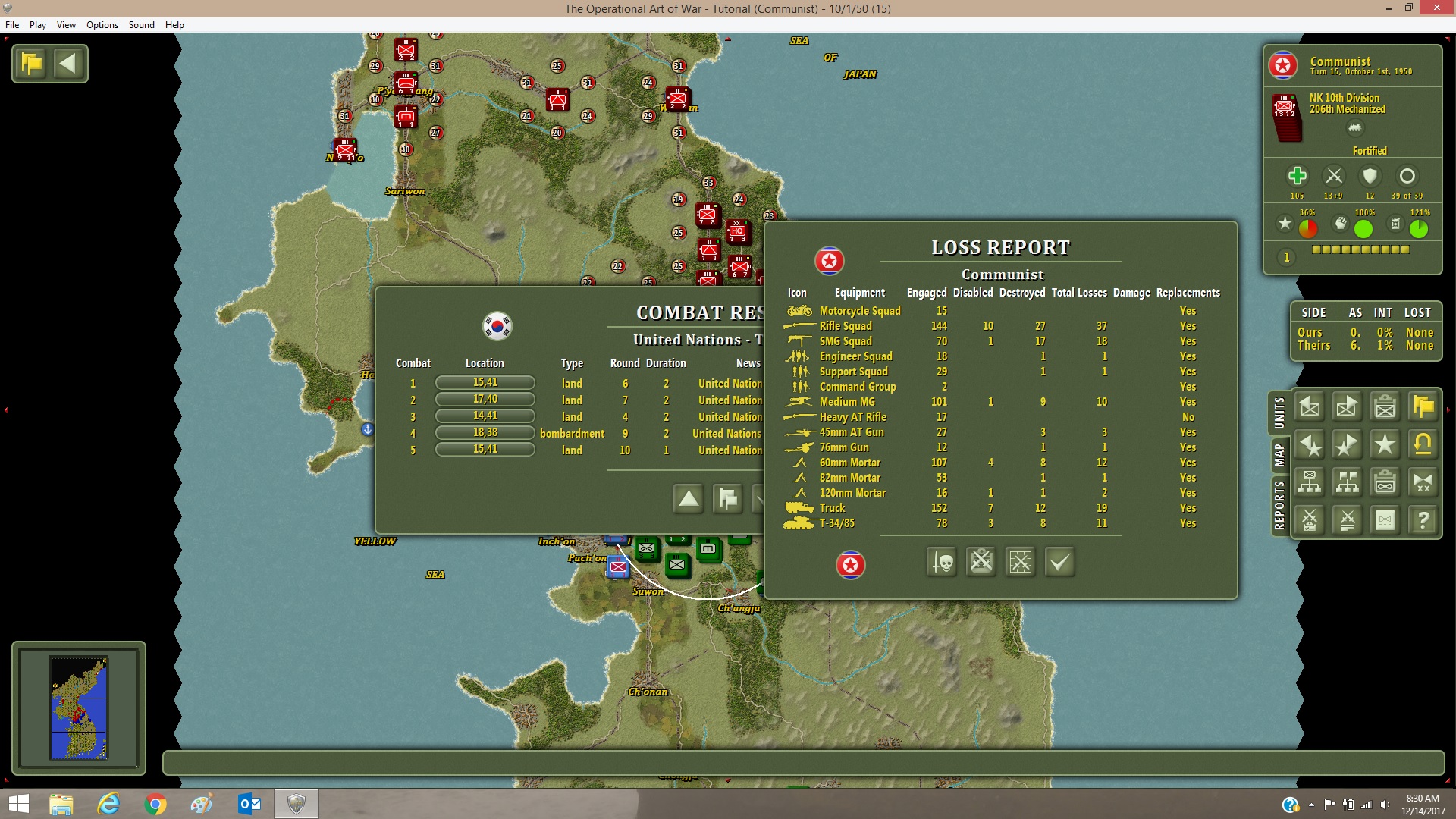Open crossed swords with clipboard planner icon

point(1310,520)
